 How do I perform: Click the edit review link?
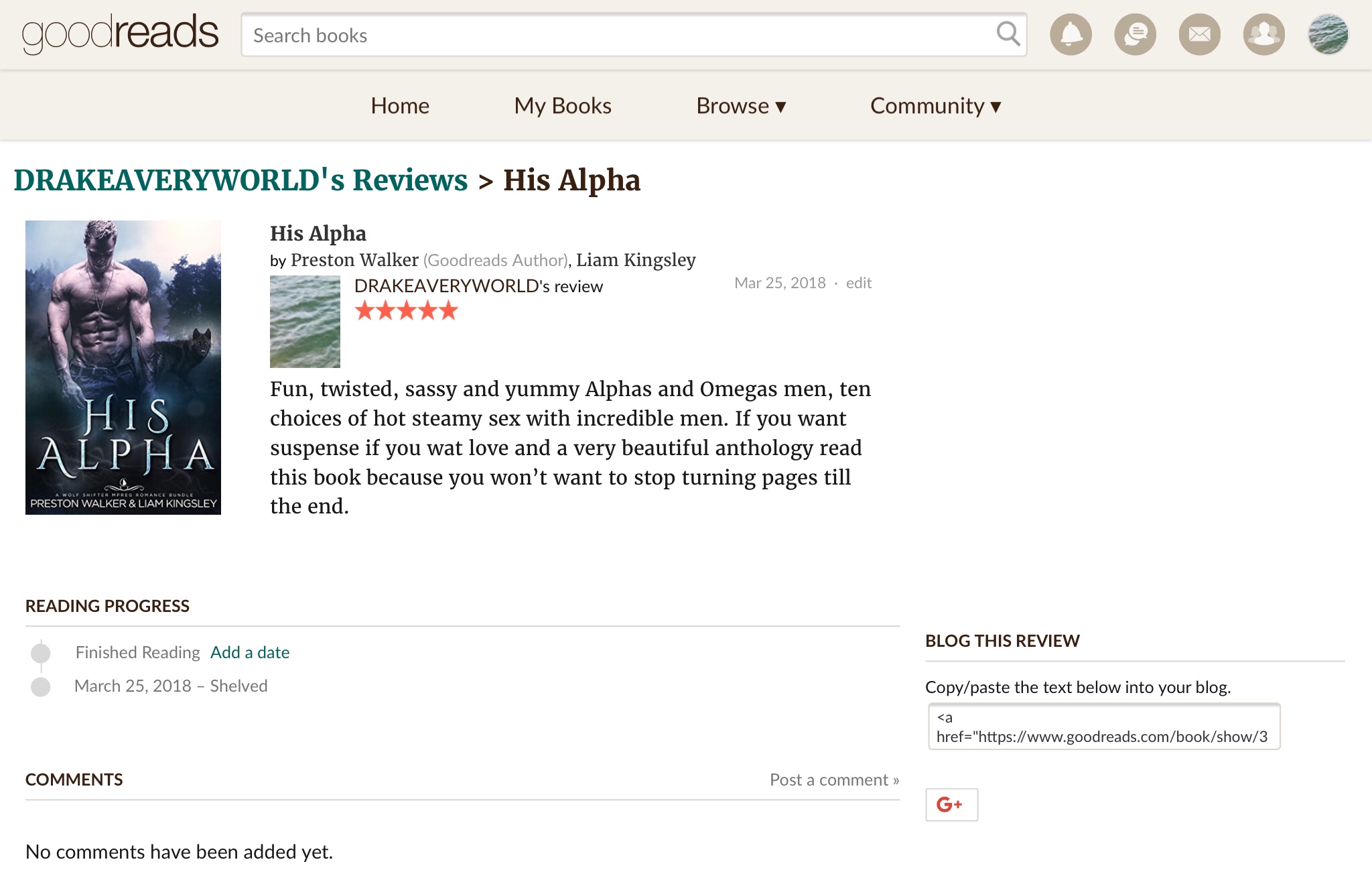858,283
